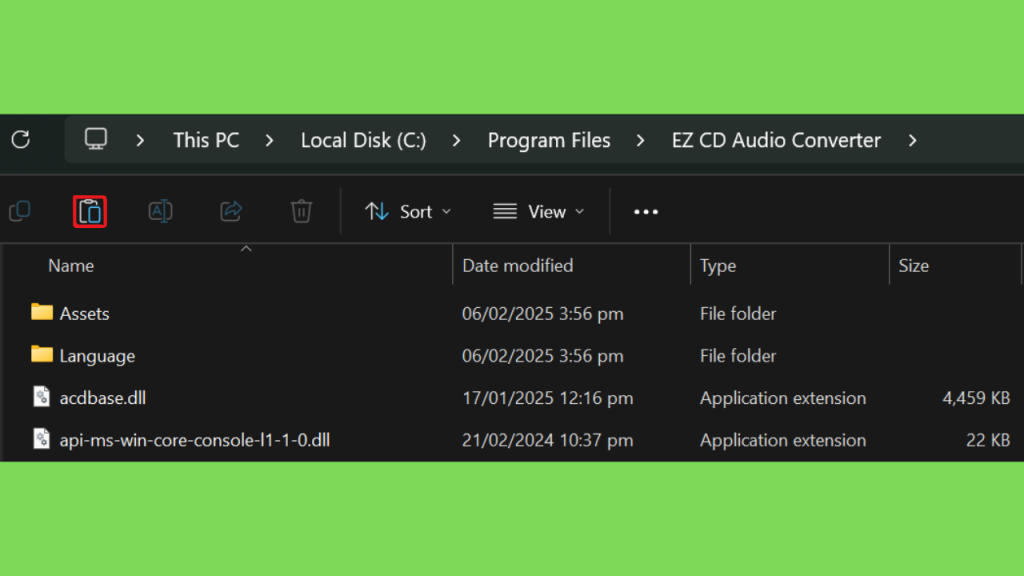Open the View dropdown
Viewport: 1024px width, 576px height.
click(539, 212)
